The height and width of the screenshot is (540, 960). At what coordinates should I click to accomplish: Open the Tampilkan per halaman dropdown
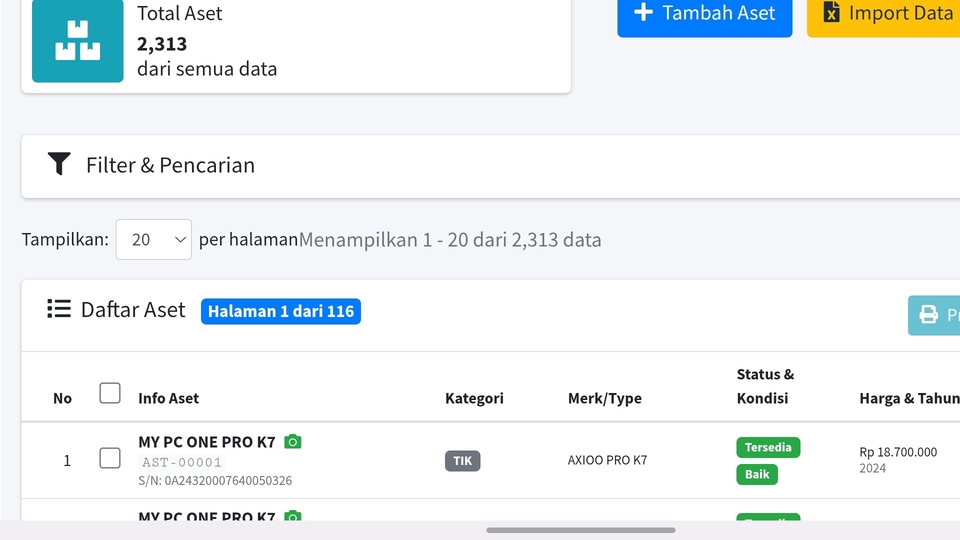[x=153, y=240]
